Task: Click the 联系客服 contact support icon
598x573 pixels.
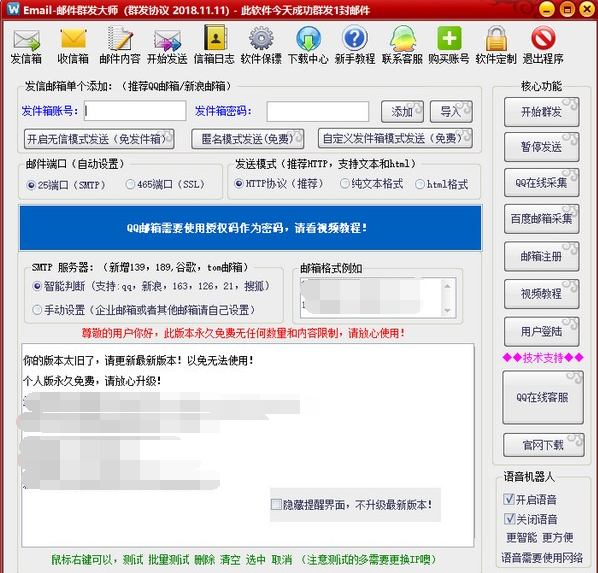Action: 402,45
